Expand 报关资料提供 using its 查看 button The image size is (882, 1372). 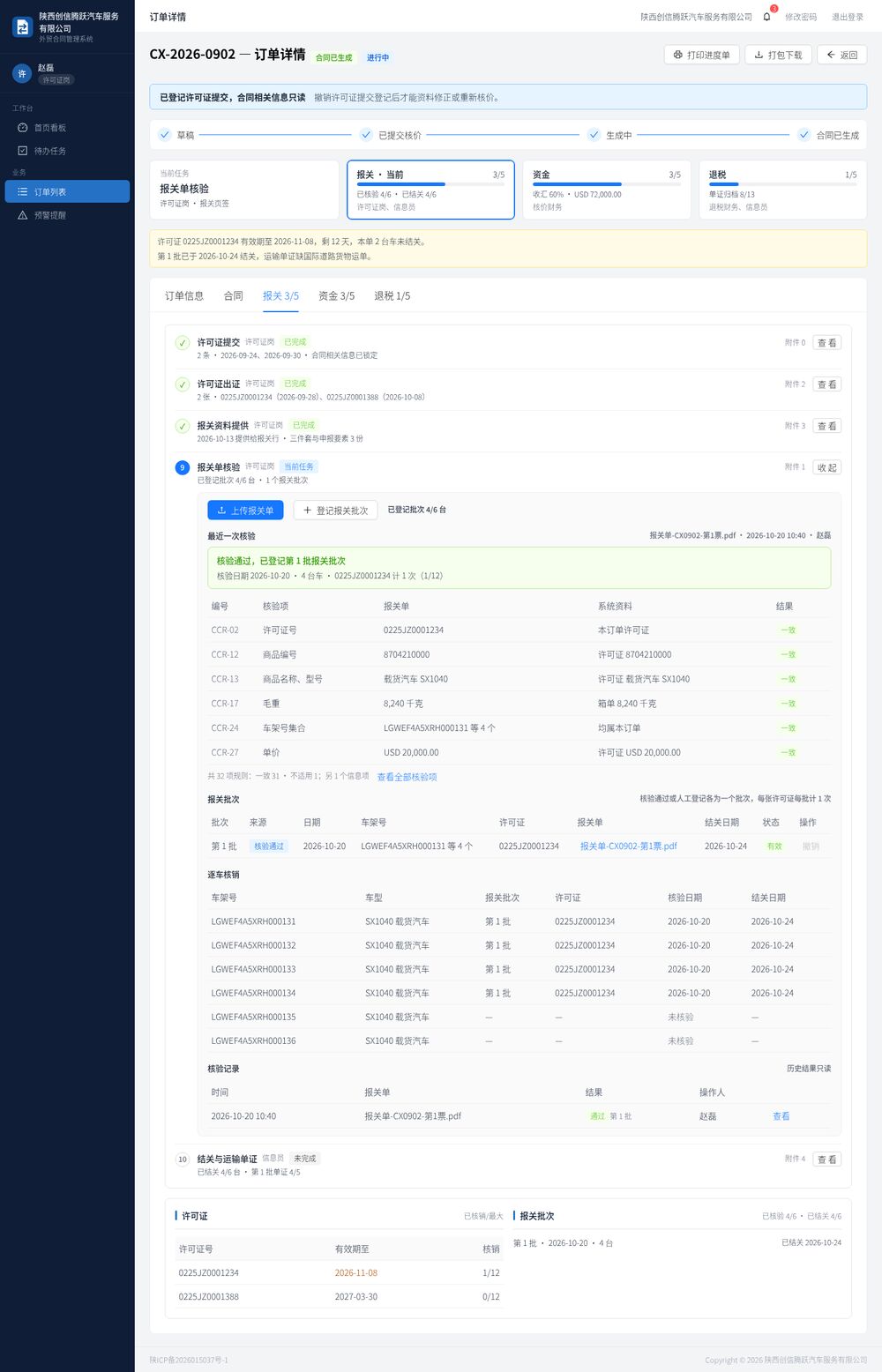(826, 426)
